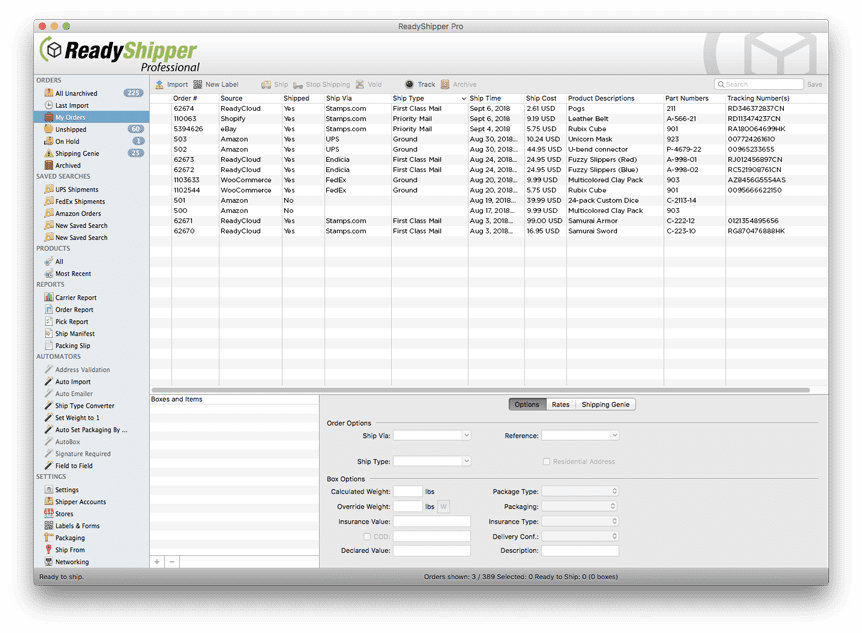Open Shipper Accounts icon

(48, 501)
